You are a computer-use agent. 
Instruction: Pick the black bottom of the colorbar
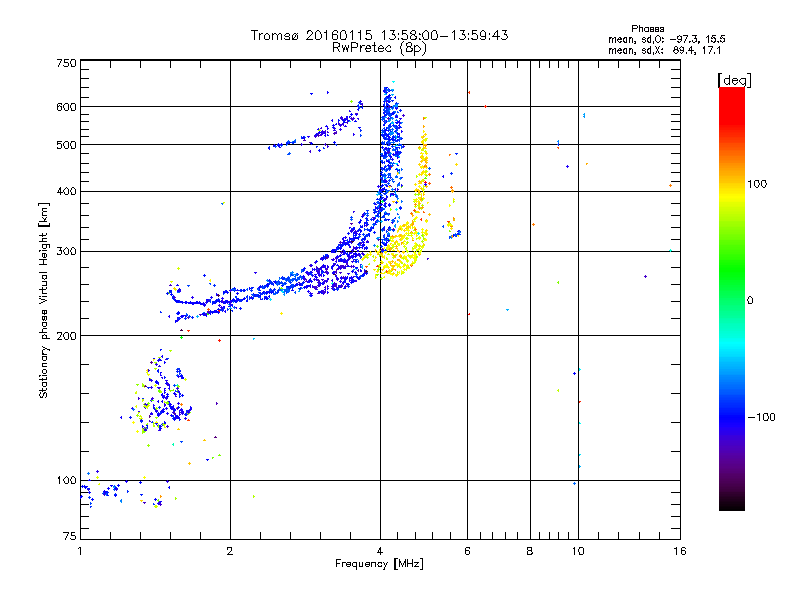[x=732, y=504]
